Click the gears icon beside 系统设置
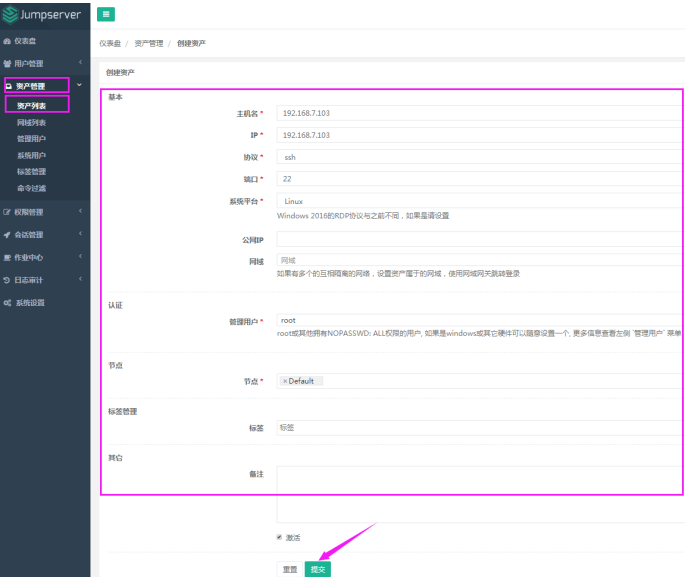Image resolution: width=689 pixels, height=577 pixels. click(x=7, y=303)
